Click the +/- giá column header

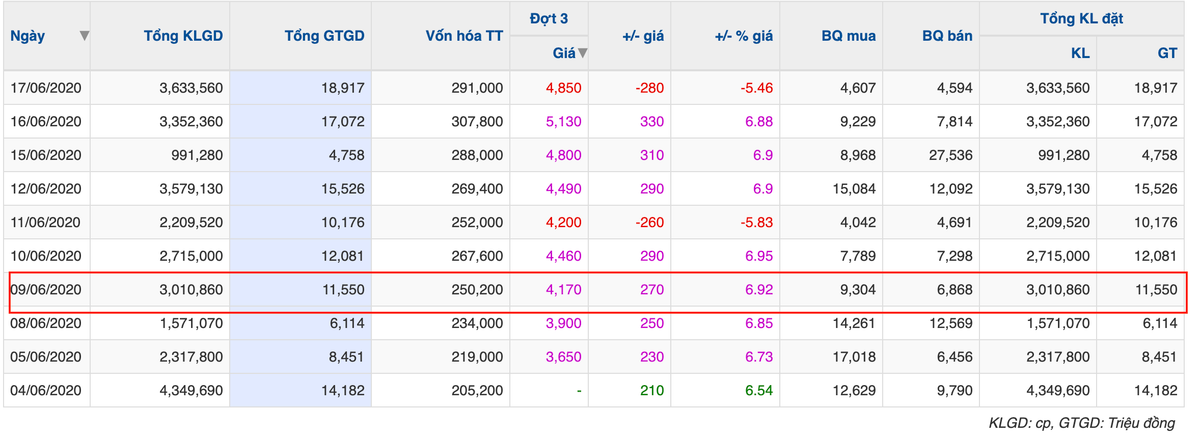pos(643,36)
